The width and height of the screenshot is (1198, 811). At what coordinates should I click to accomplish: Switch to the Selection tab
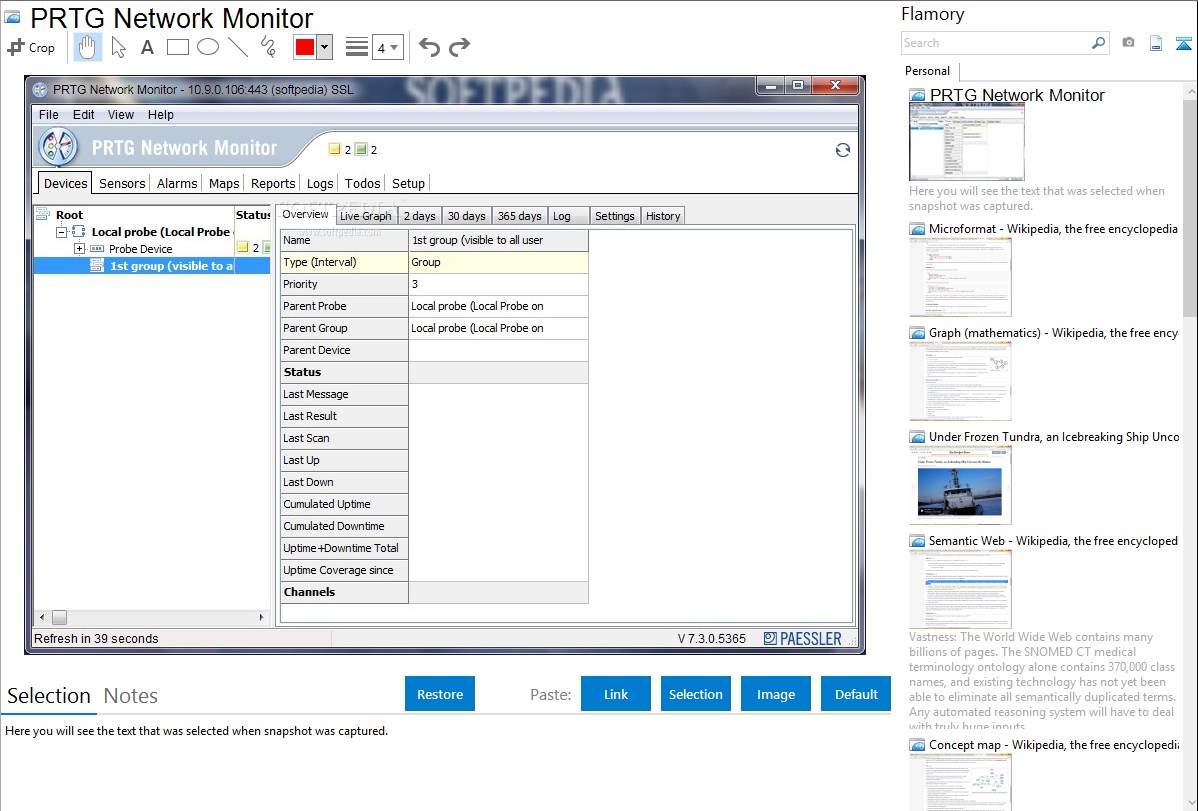point(49,696)
